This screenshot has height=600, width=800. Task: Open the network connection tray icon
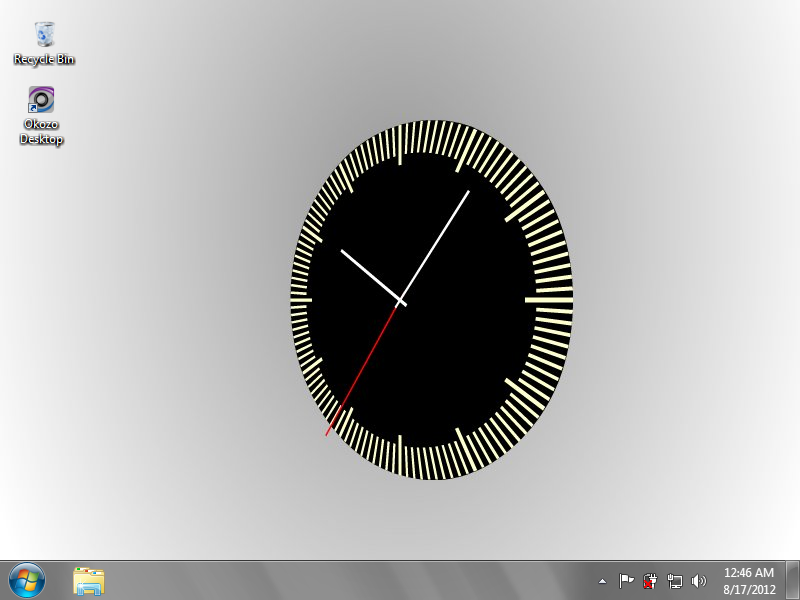(x=674, y=581)
